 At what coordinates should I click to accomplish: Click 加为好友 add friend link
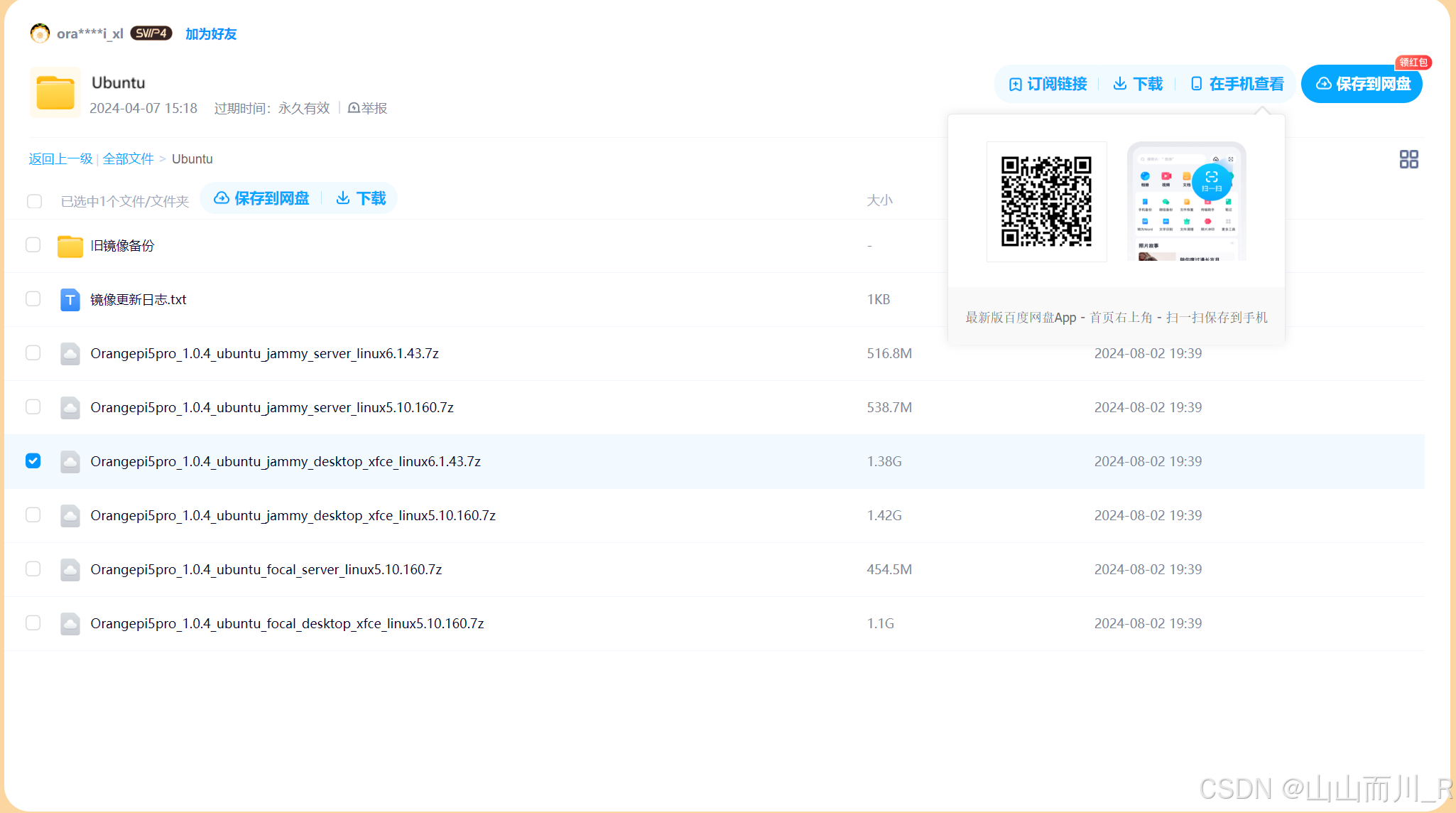211,34
